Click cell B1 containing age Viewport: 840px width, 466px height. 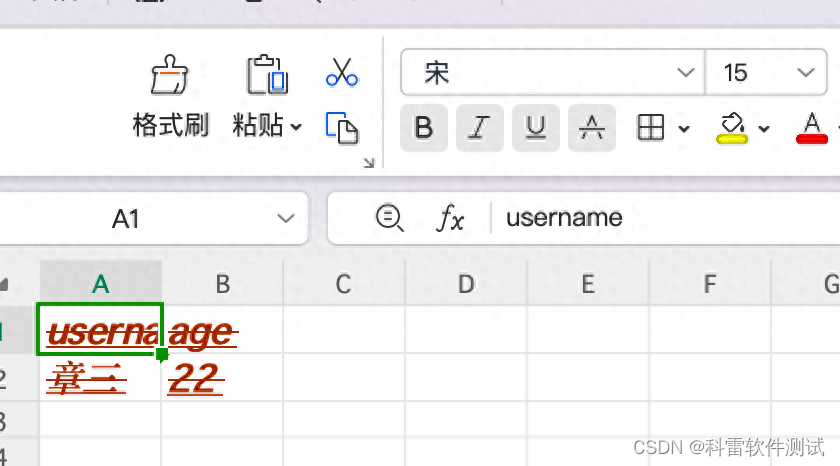click(x=222, y=330)
